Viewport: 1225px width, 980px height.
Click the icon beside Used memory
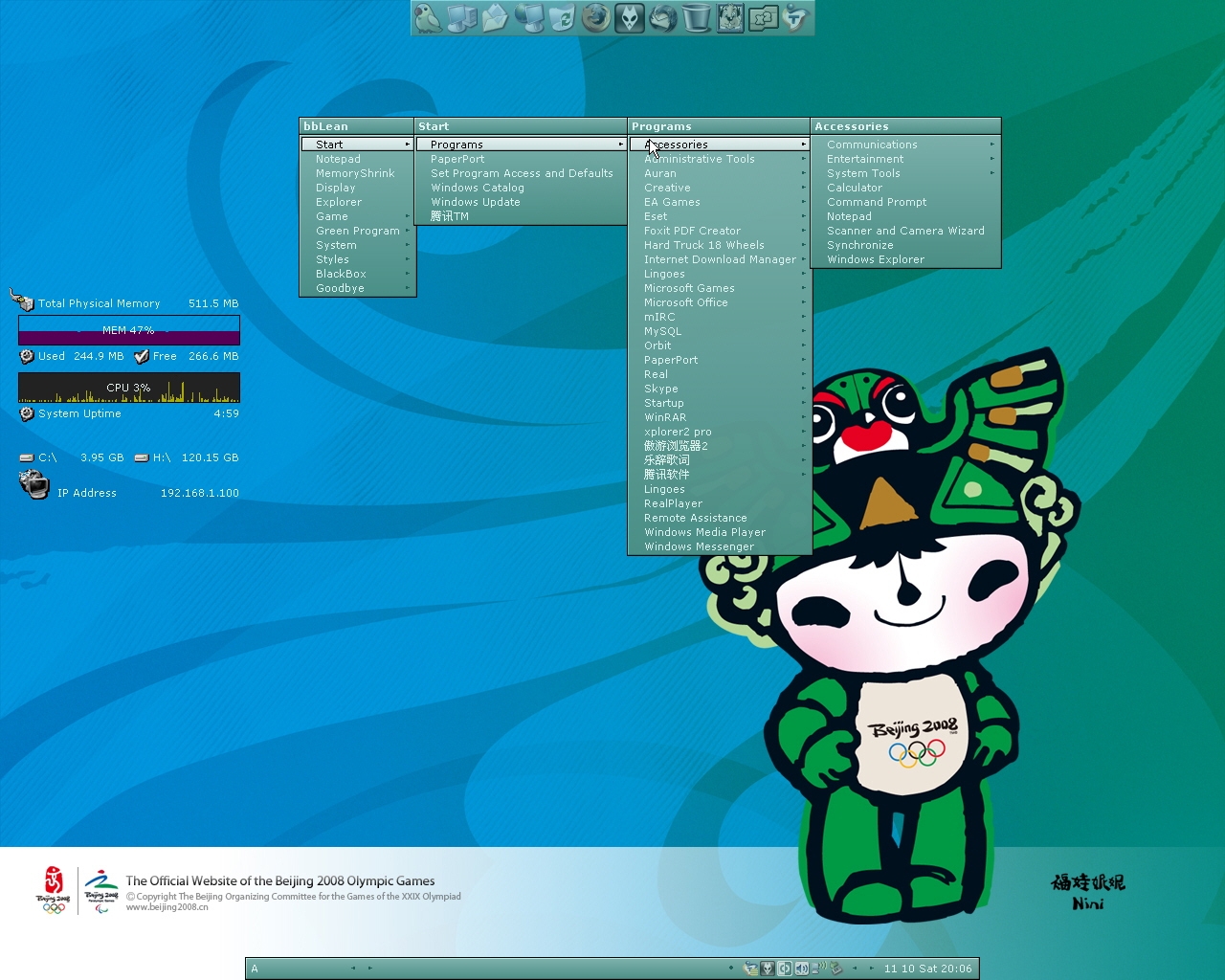click(x=27, y=356)
